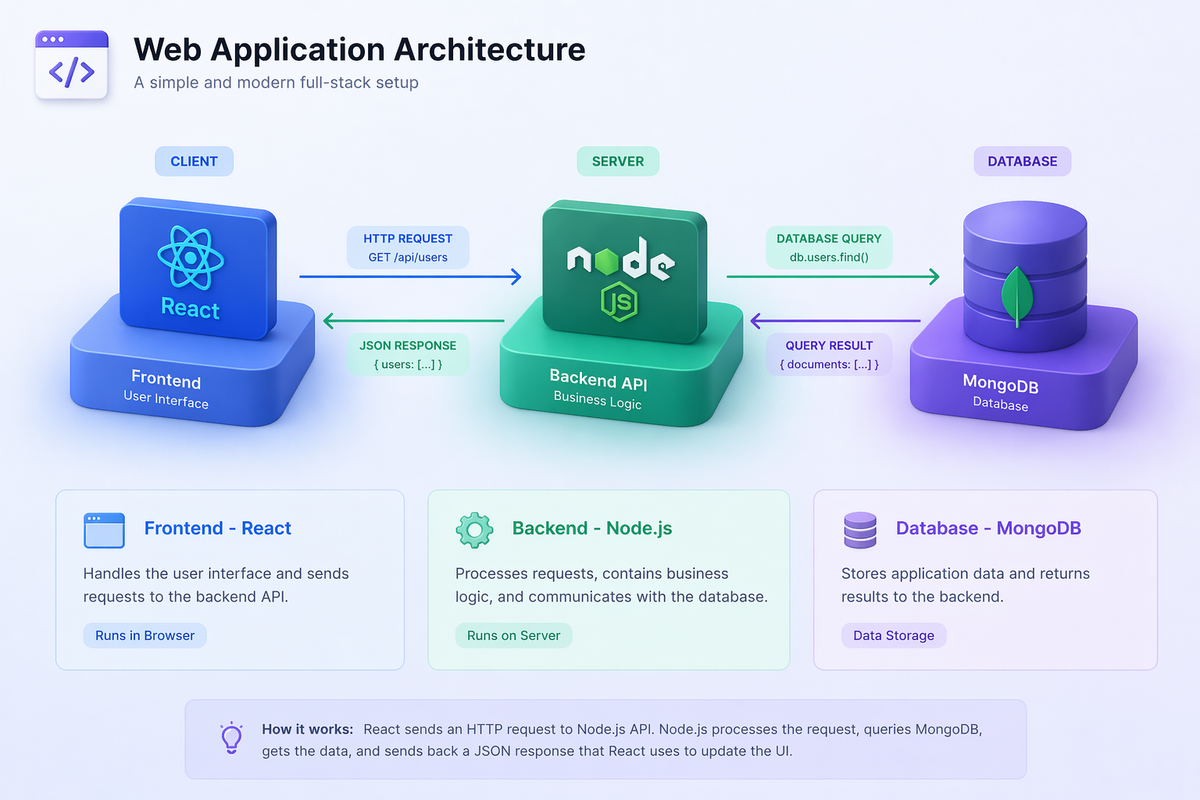Click the Runs in Browser tag
The image size is (1200, 800).
145,635
